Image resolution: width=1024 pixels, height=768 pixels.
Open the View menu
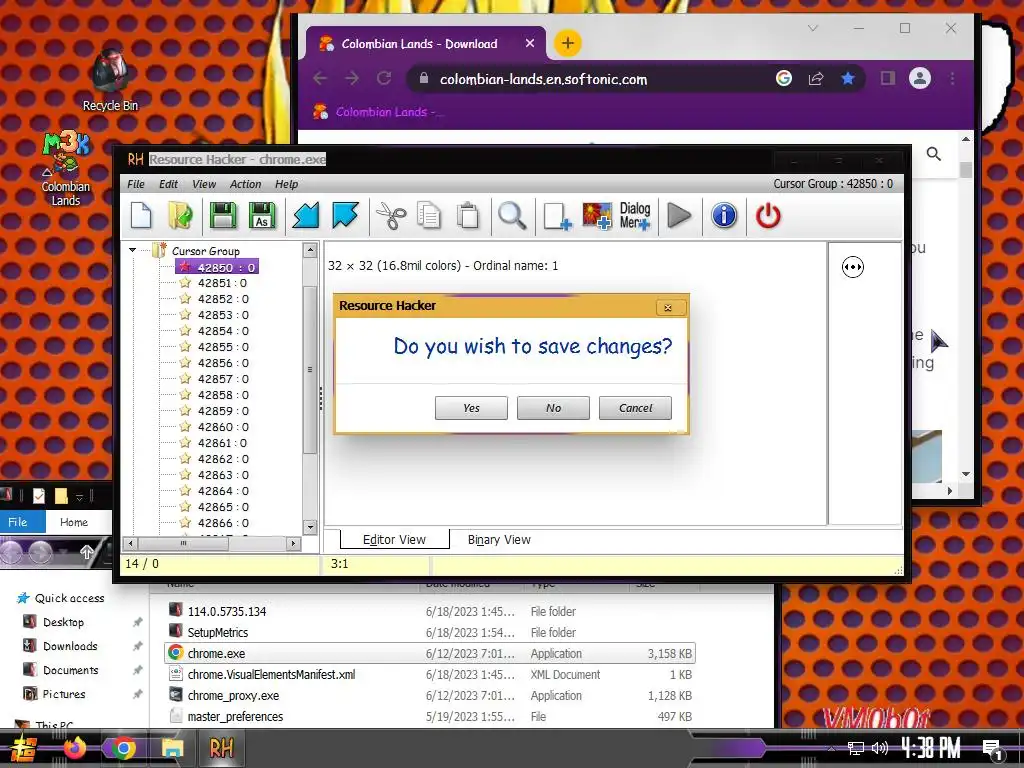[x=204, y=184]
